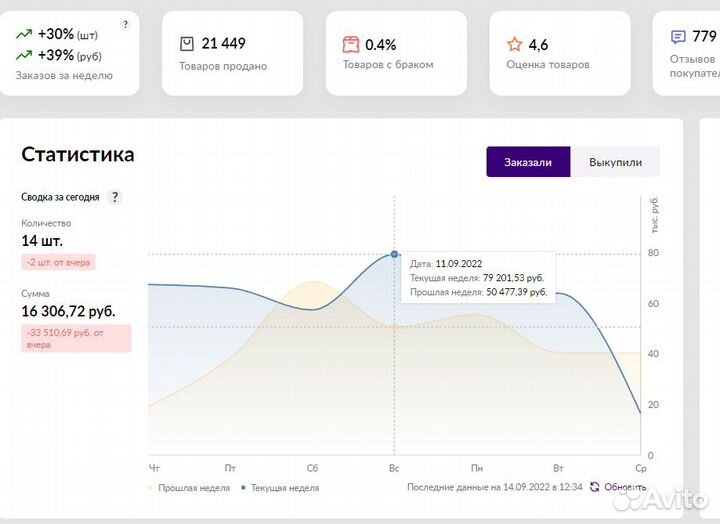The height and width of the screenshot is (524, 720).
Task: Click the shopping bag sold-items icon
Action: (x=187, y=44)
